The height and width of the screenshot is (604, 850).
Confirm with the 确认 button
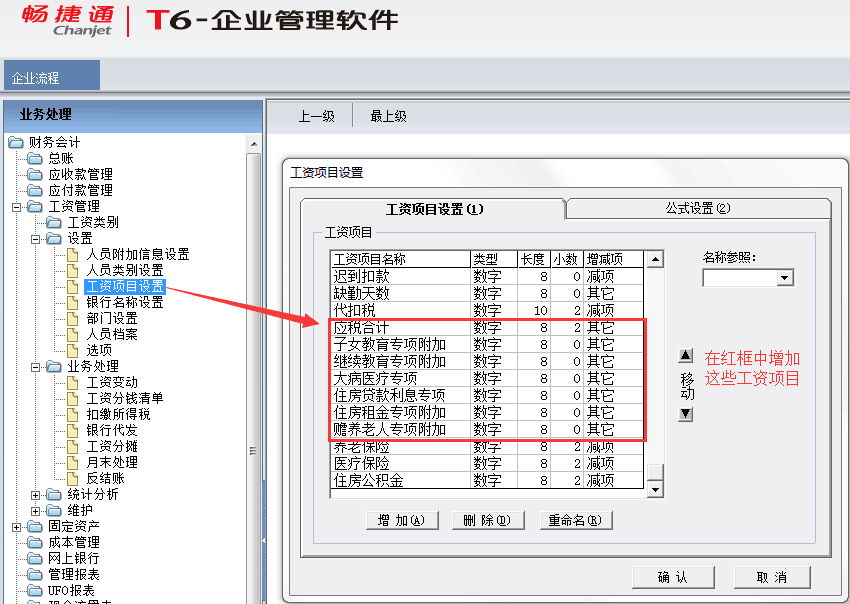coord(673,577)
